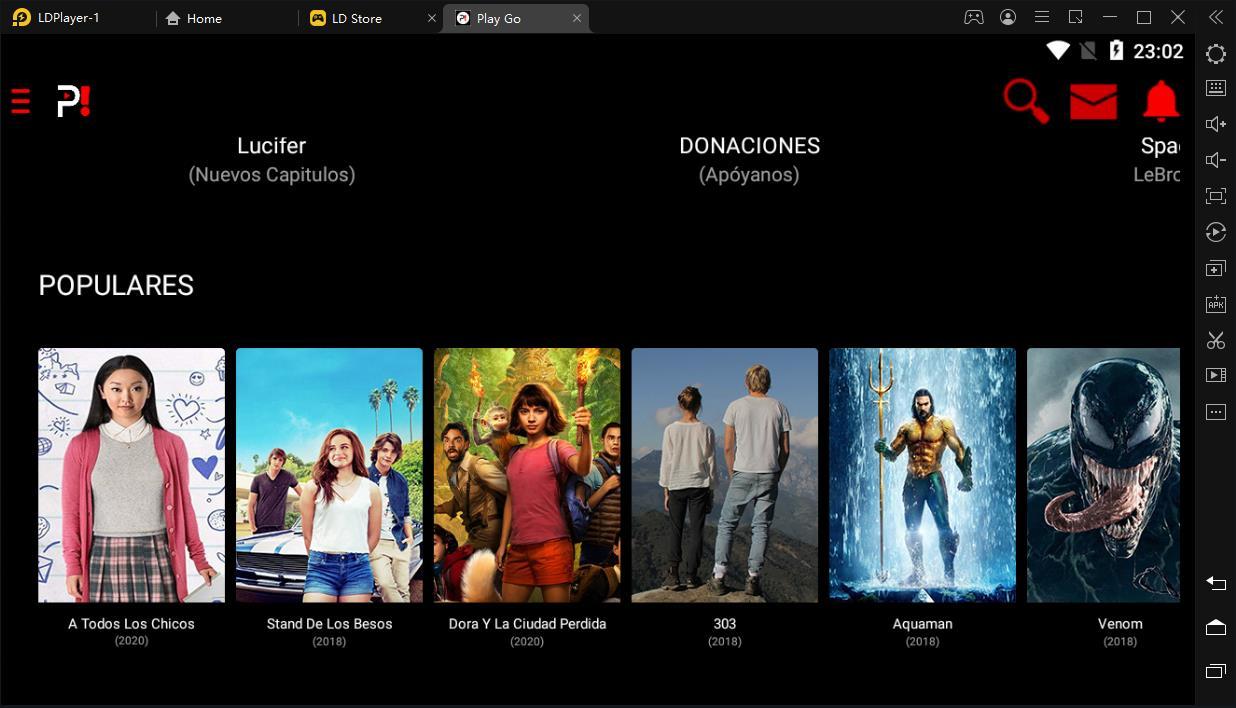Open the title bar menu lines icon
The image size is (1236, 708).
pyautogui.click(x=1042, y=17)
